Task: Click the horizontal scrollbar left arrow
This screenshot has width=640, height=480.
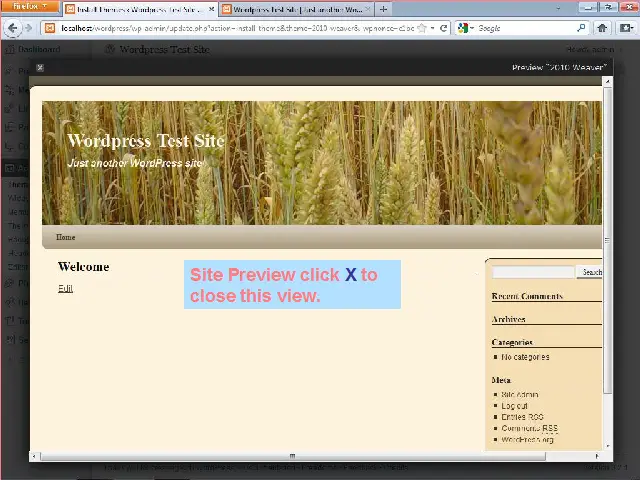Action: click(34, 456)
